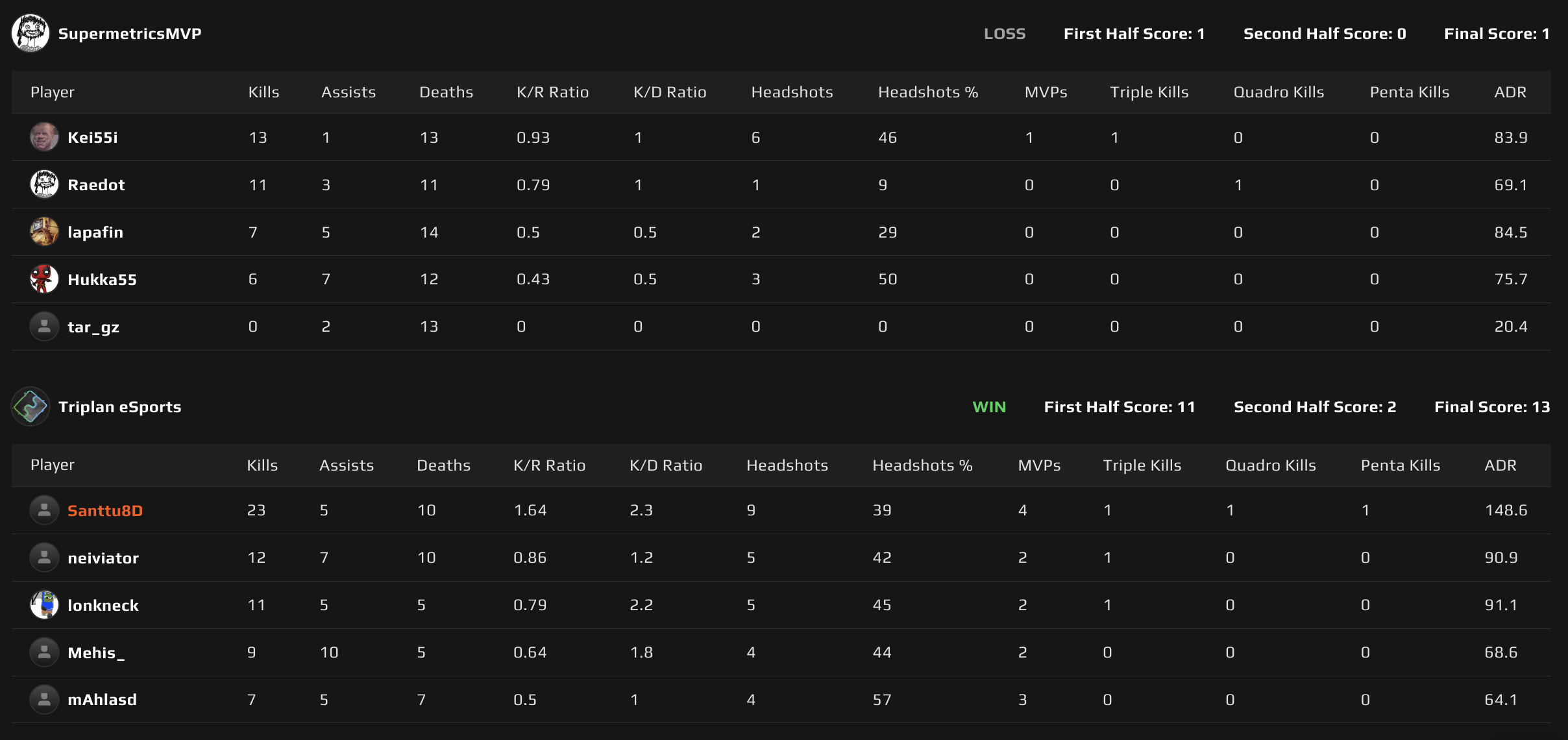
Task: Open Santtu8D's player profile
Action: point(104,510)
